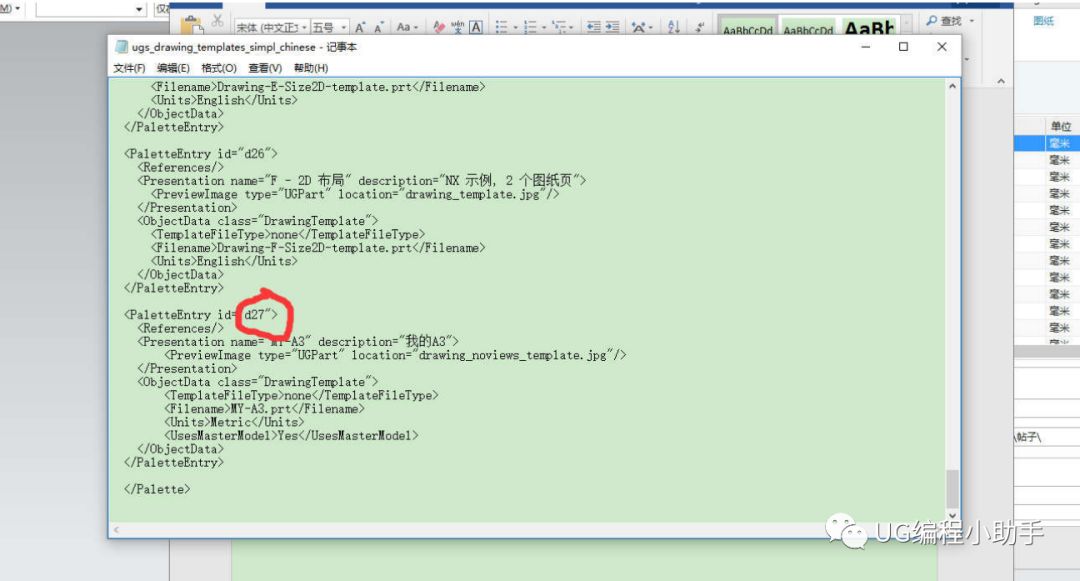This screenshot has height=581, width=1080.
Task: Click the line containing "F - 2D 布局"
Action: [x=362, y=180]
